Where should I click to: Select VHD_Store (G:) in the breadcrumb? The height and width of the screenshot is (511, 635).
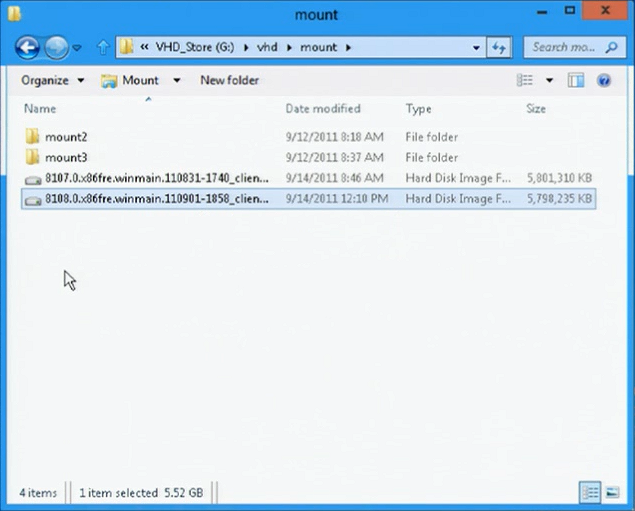tap(195, 47)
